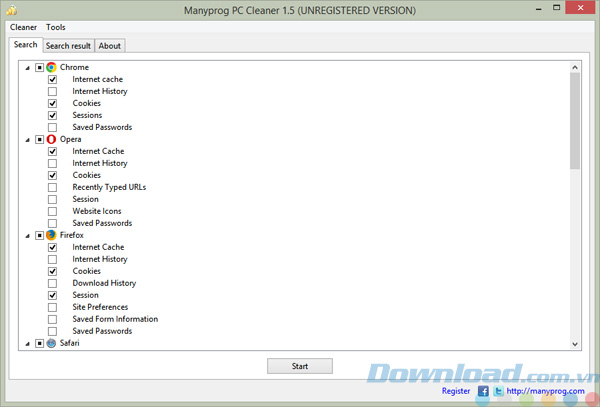This screenshot has width=600, height=407.
Task: Maximize the PC Cleaner window
Action: [556, 8]
